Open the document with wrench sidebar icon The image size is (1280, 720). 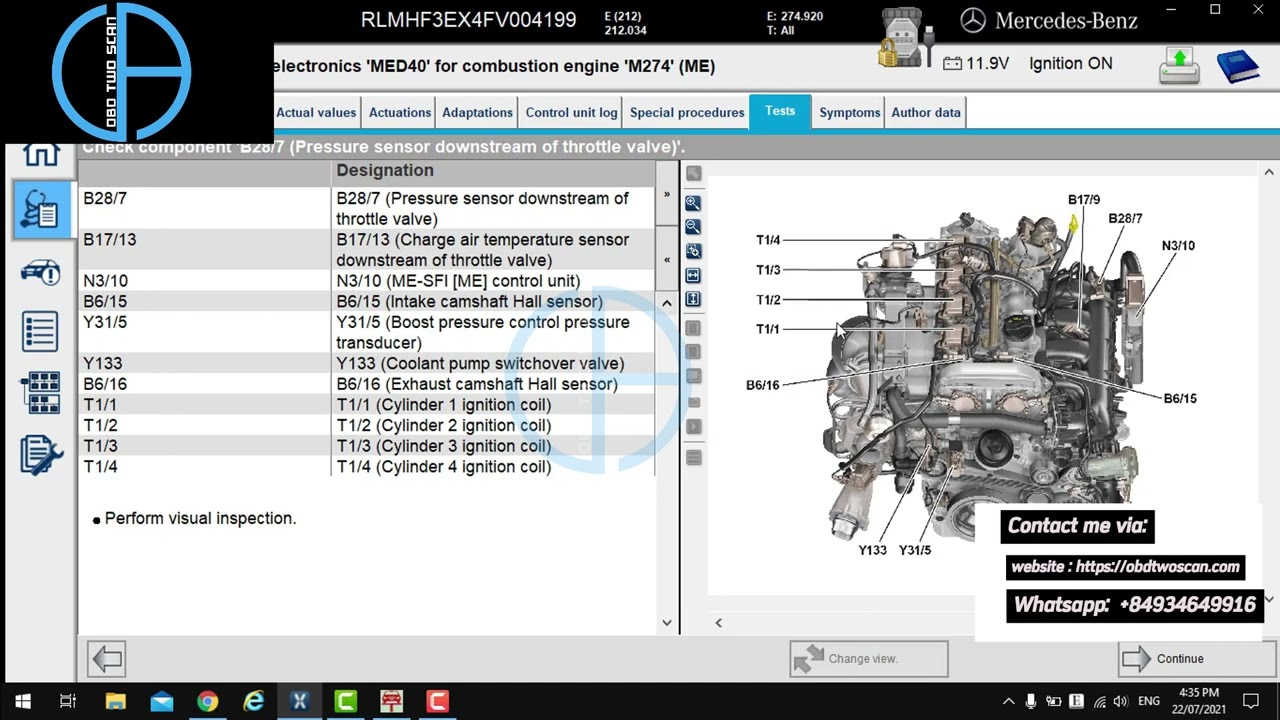[41, 455]
